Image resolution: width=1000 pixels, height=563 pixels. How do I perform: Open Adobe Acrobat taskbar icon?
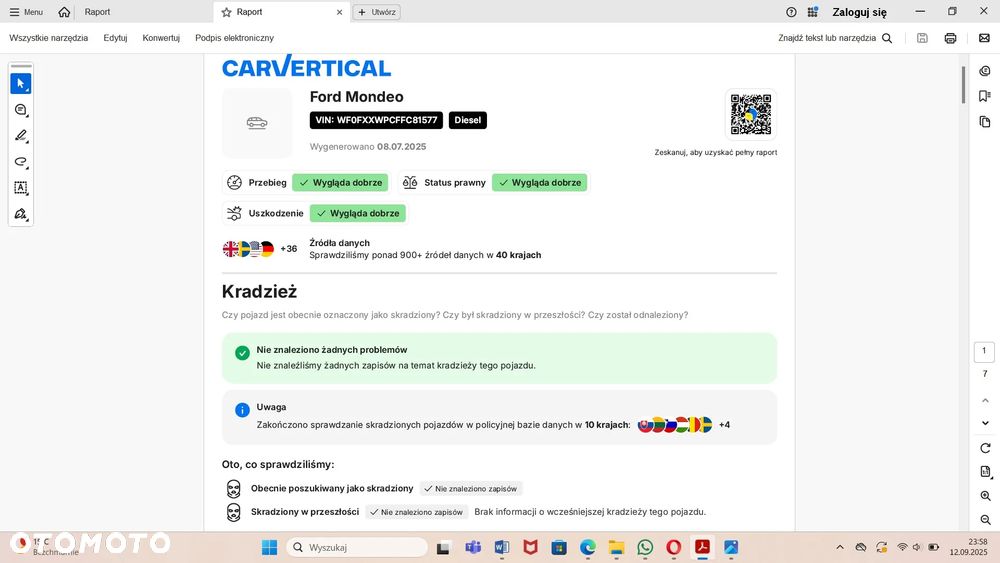point(702,548)
